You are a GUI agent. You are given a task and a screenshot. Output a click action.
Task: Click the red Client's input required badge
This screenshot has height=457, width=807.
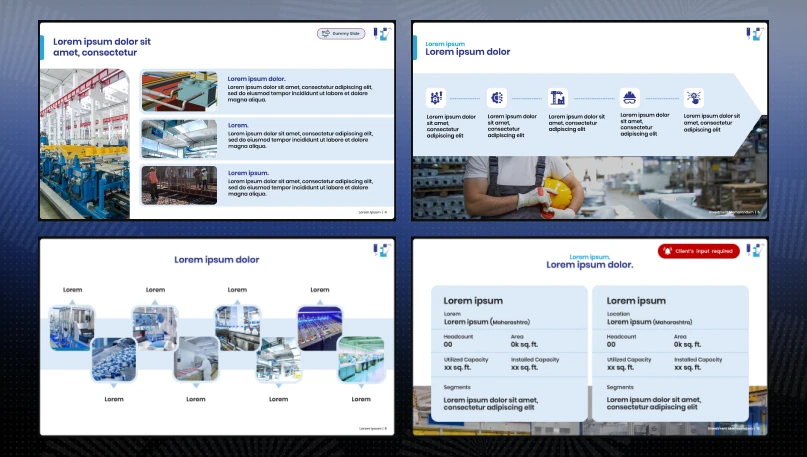(698, 251)
